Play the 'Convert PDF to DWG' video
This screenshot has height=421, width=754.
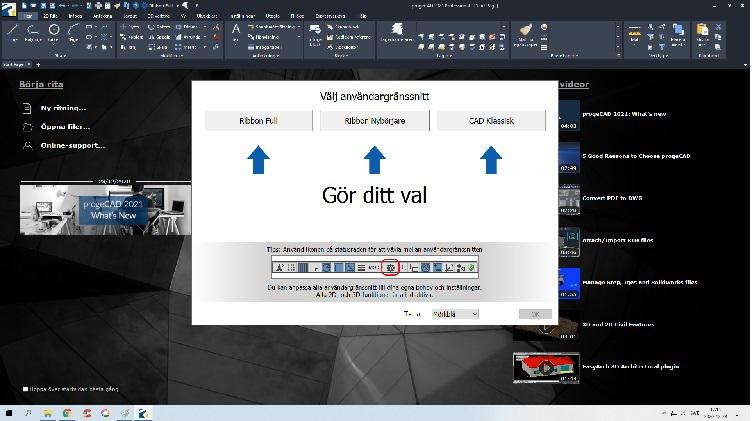tap(569, 199)
